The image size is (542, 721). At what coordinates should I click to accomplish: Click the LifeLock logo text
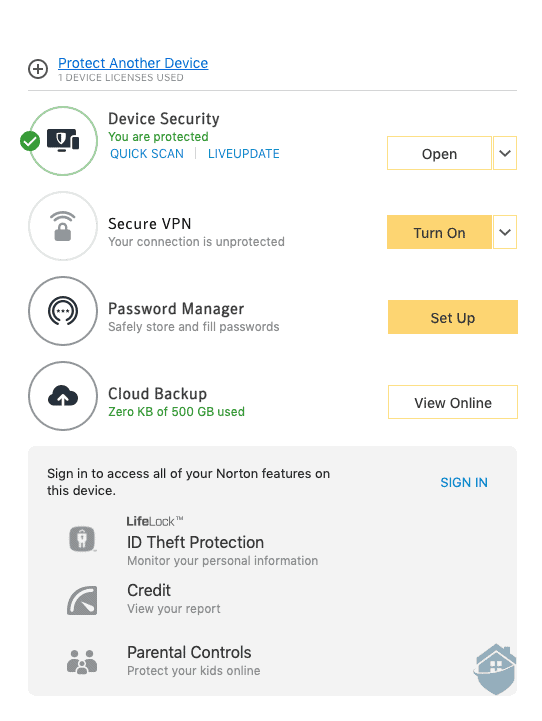pos(155,521)
